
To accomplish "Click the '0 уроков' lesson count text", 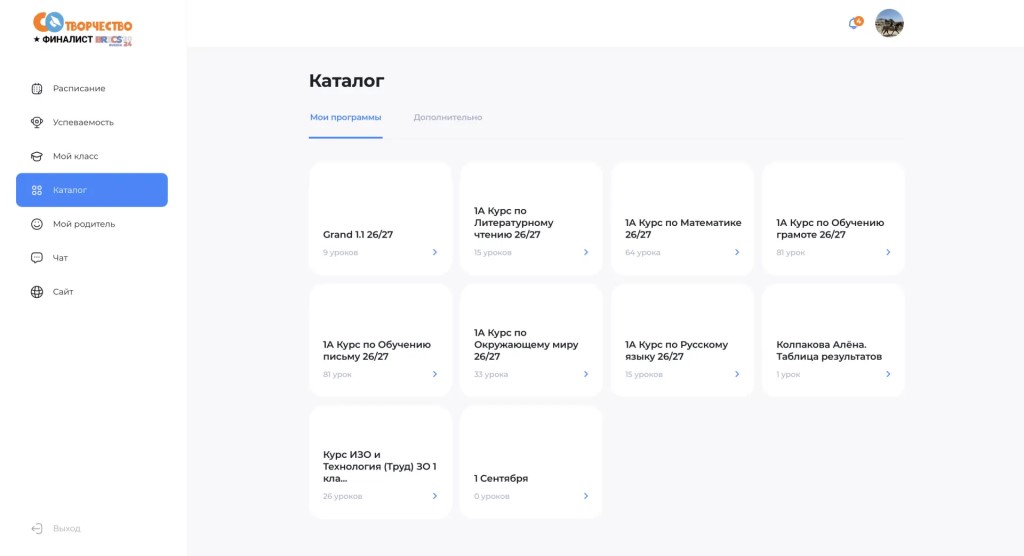I will coord(492,496).
